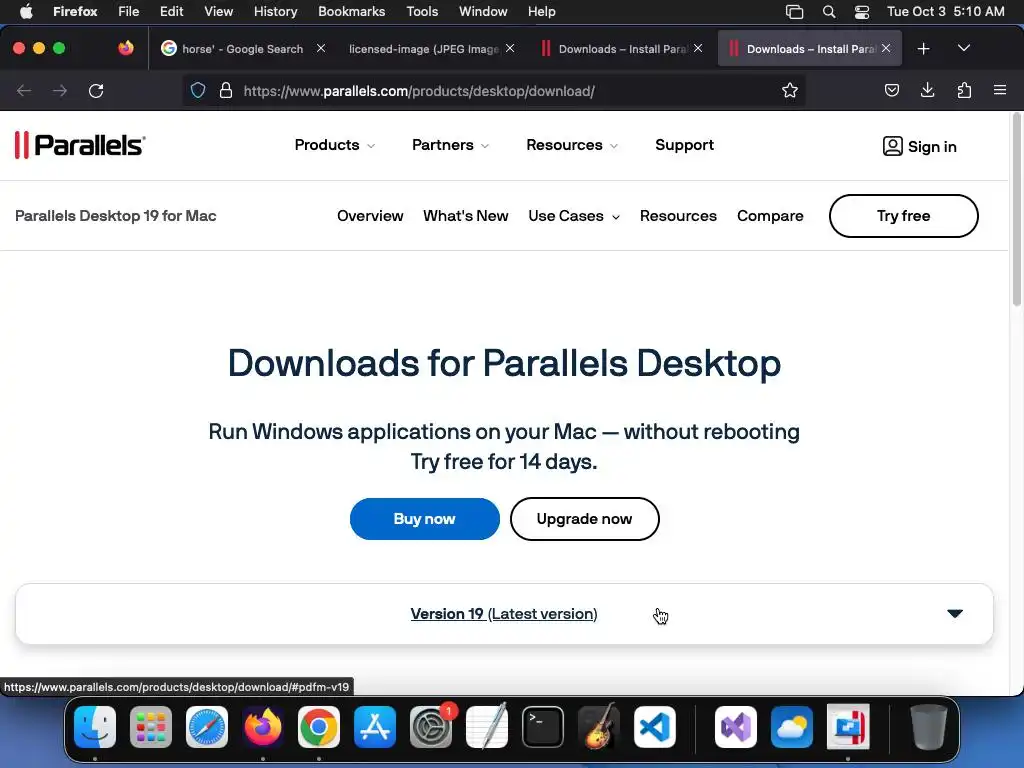The height and width of the screenshot is (768, 1024).
Task: Click the Try free button
Action: (904, 216)
